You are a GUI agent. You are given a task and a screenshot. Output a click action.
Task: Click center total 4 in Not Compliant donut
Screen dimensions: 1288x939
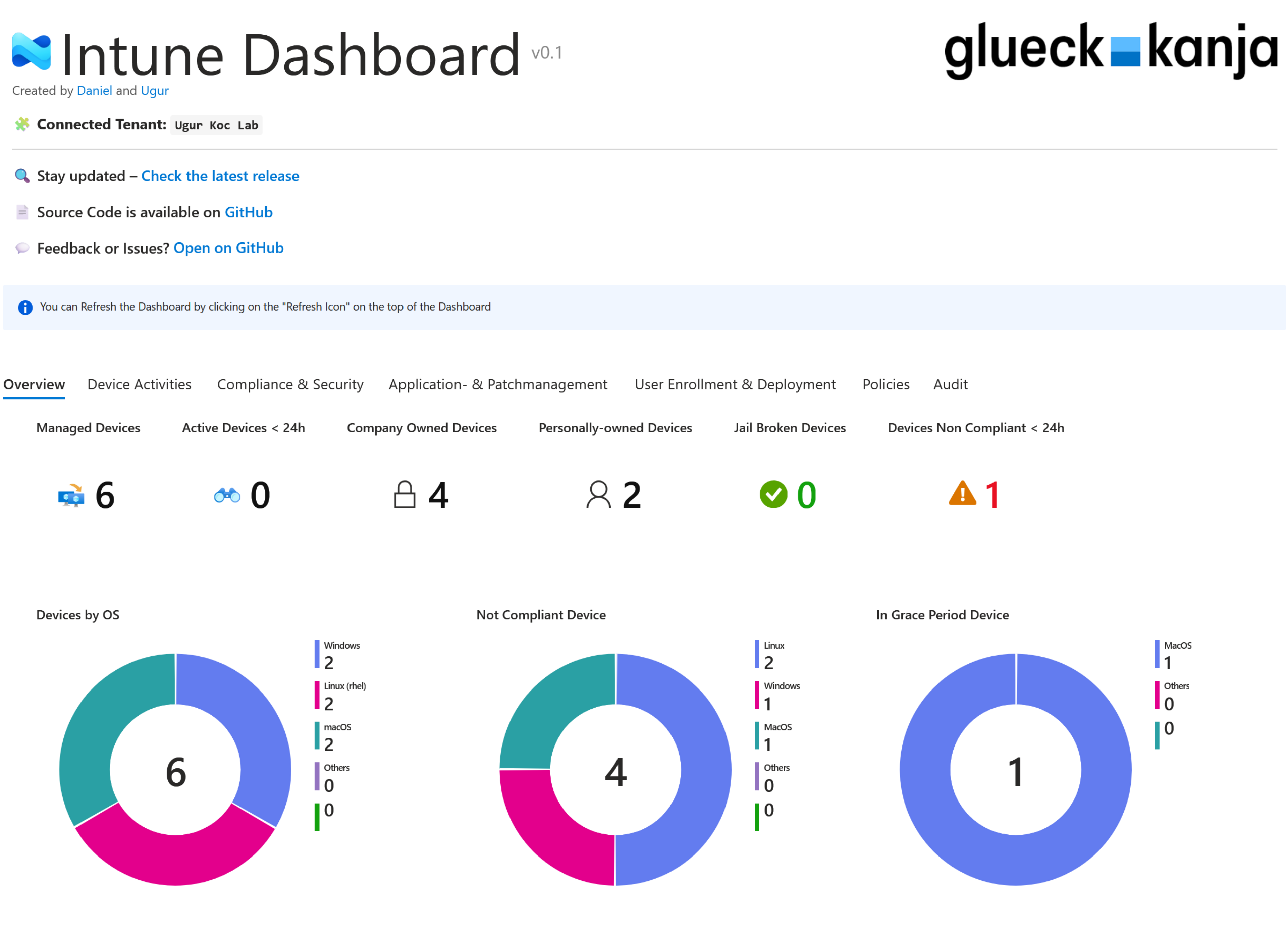tap(615, 772)
